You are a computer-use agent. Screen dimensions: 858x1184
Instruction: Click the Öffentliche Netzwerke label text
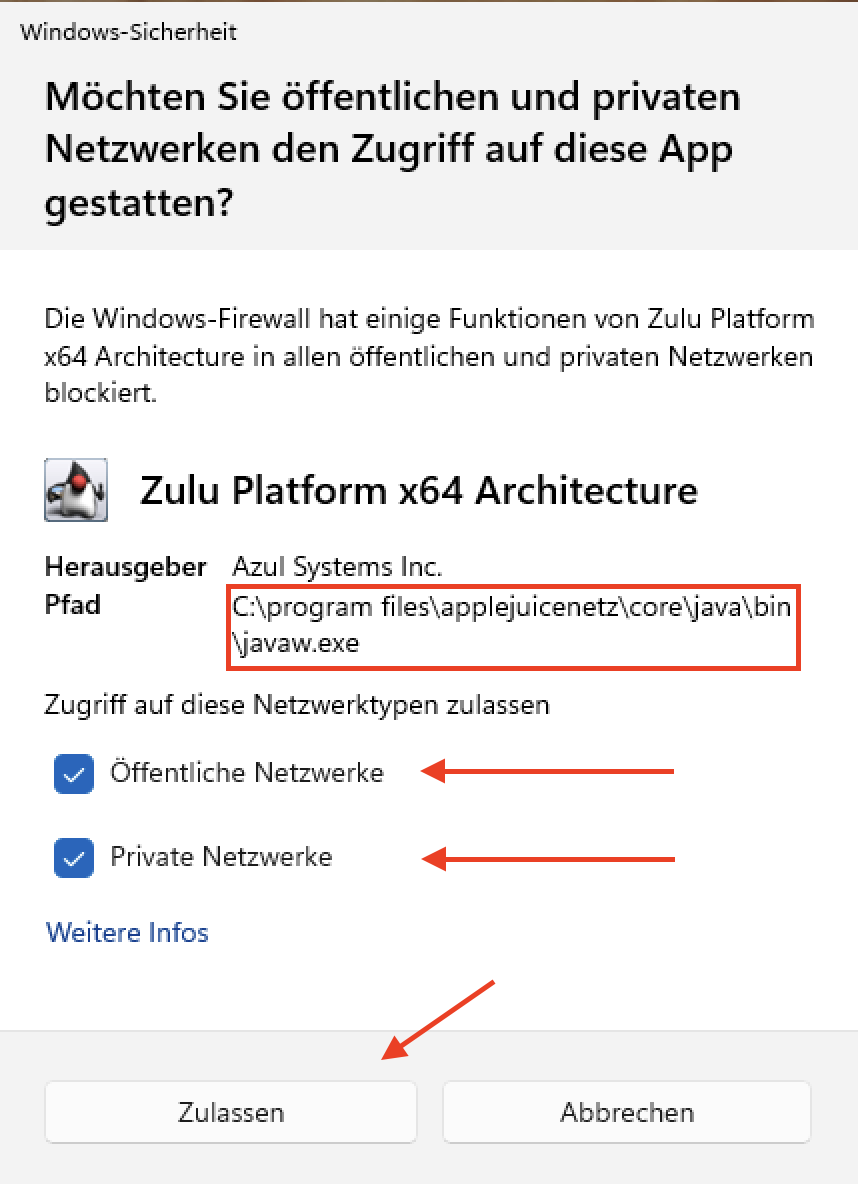pyautogui.click(x=247, y=772)
